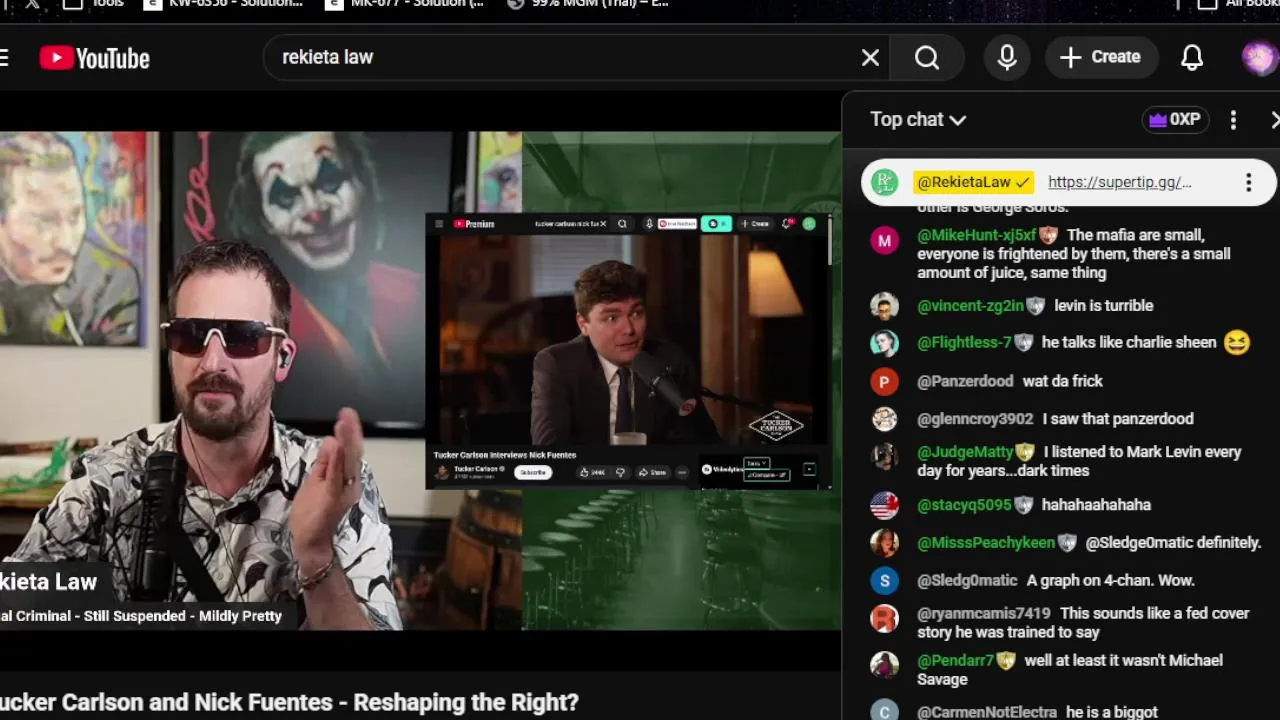Click the @stacyq5095 username
The width and height of the screenshot is (1280, 720).
[964, 505]
